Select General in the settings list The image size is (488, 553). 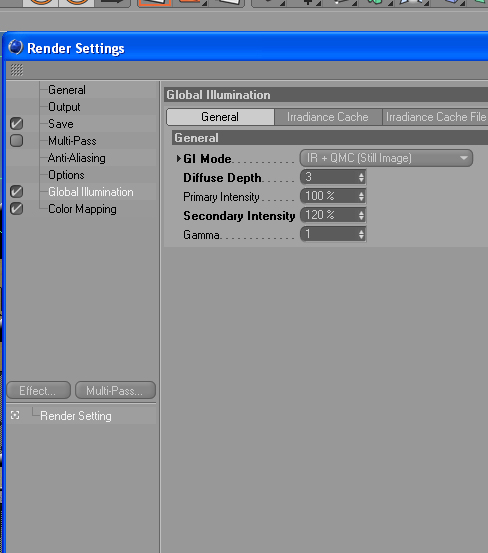click(67, 90)
